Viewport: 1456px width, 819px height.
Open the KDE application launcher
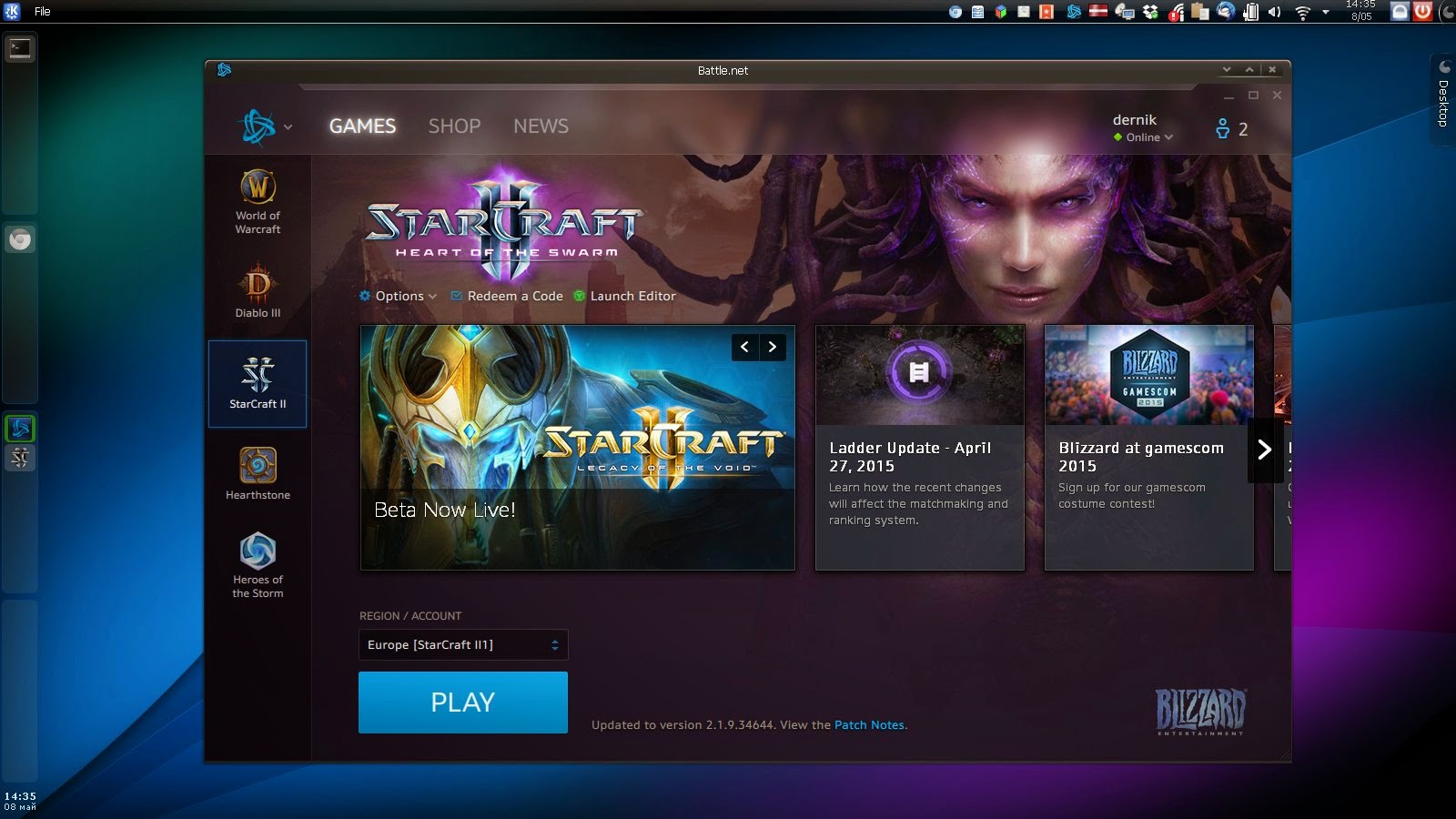(12, 11)
